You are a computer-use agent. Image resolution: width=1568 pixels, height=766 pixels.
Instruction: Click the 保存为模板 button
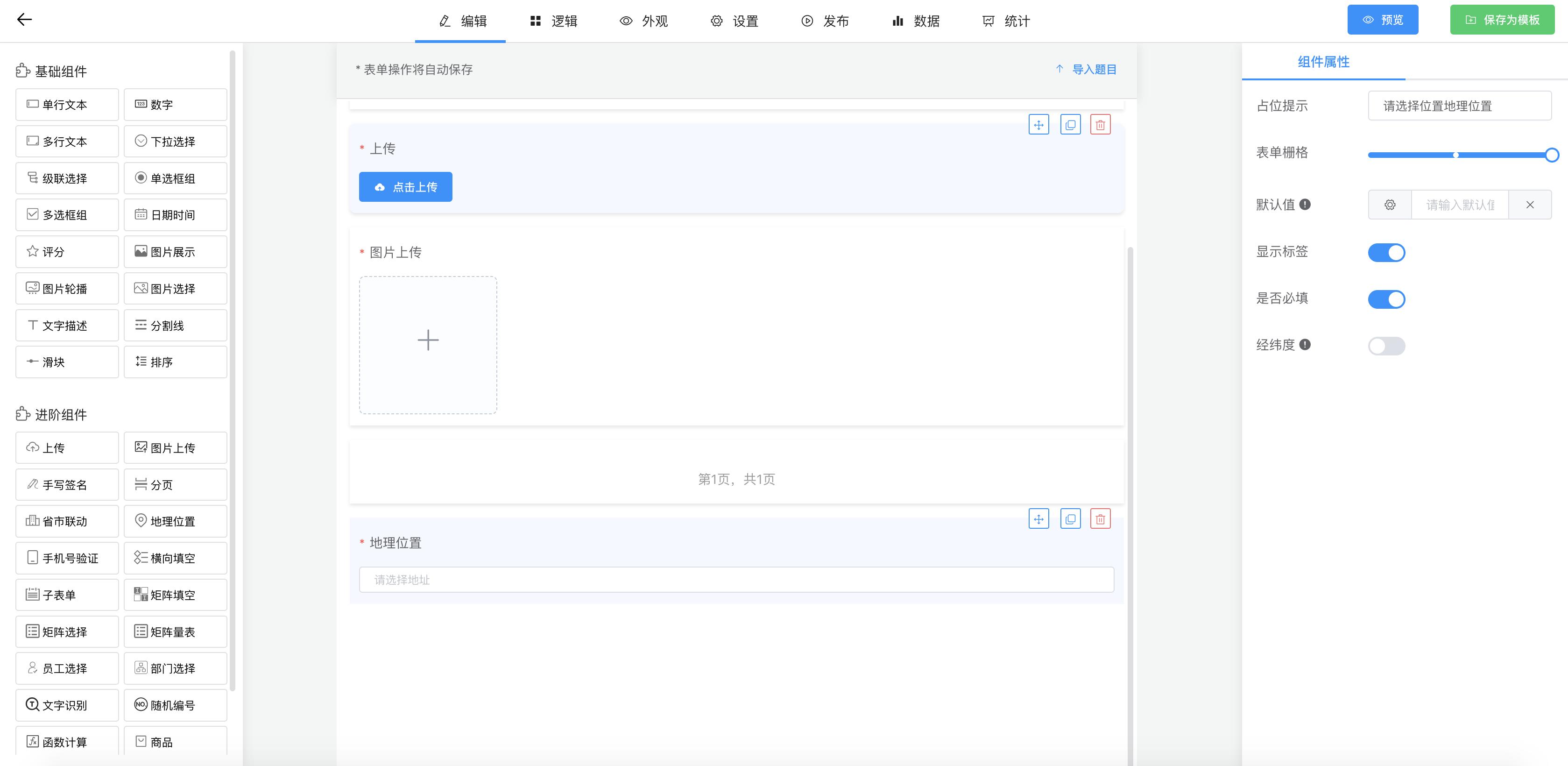[x=1502, y=19]
